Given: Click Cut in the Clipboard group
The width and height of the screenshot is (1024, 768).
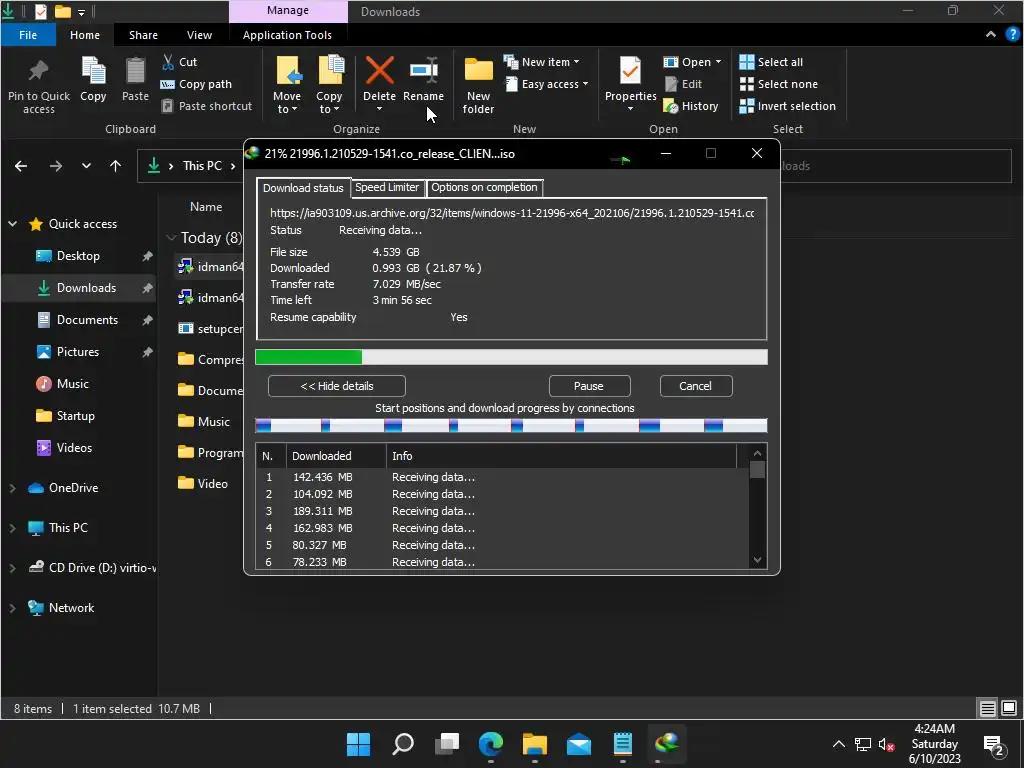Looking at the screenshot, I should (x=179, y=62).
